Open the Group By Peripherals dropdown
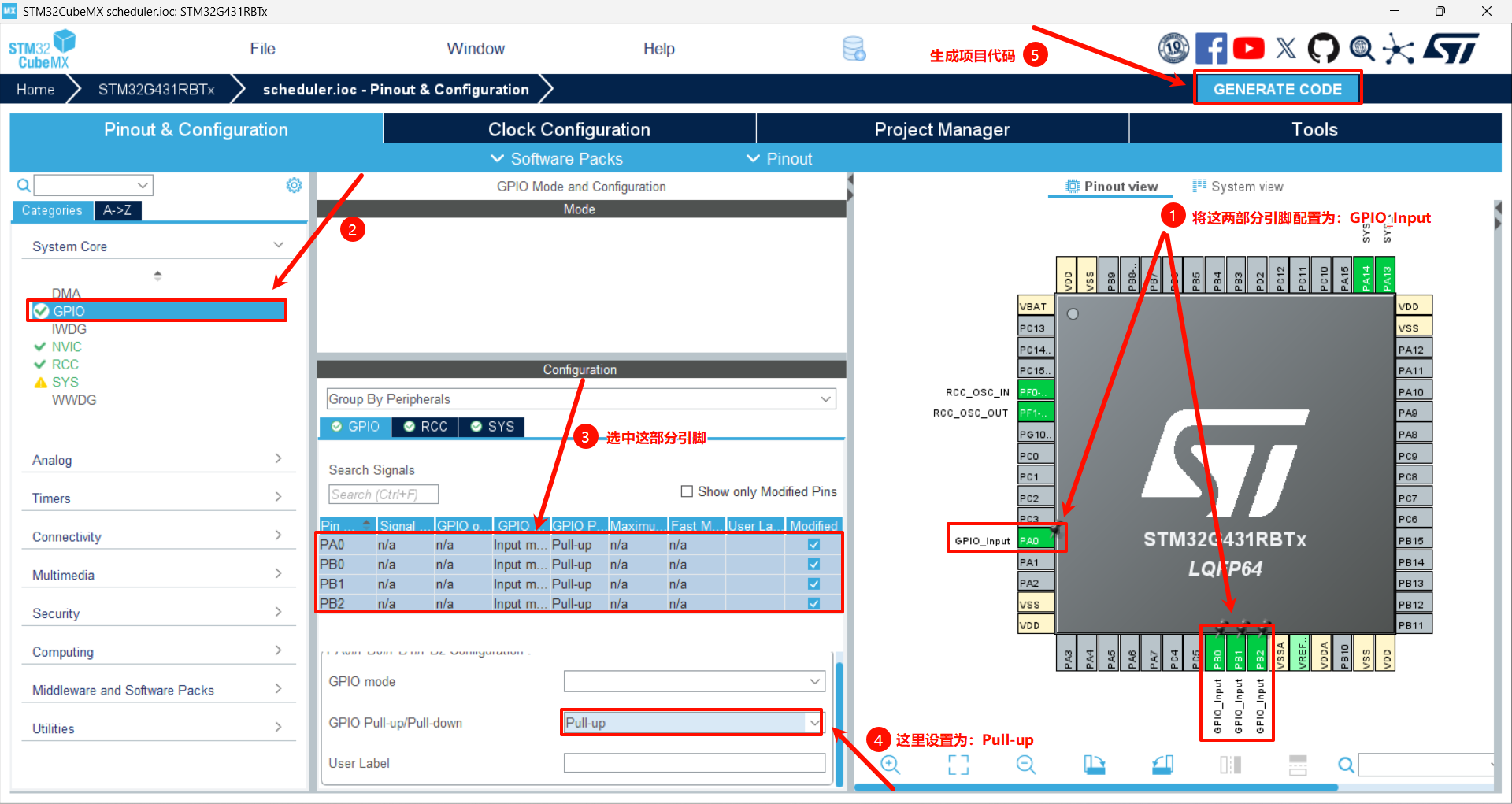This screenshot has width=1512, height=804. (x=581, y=398)
